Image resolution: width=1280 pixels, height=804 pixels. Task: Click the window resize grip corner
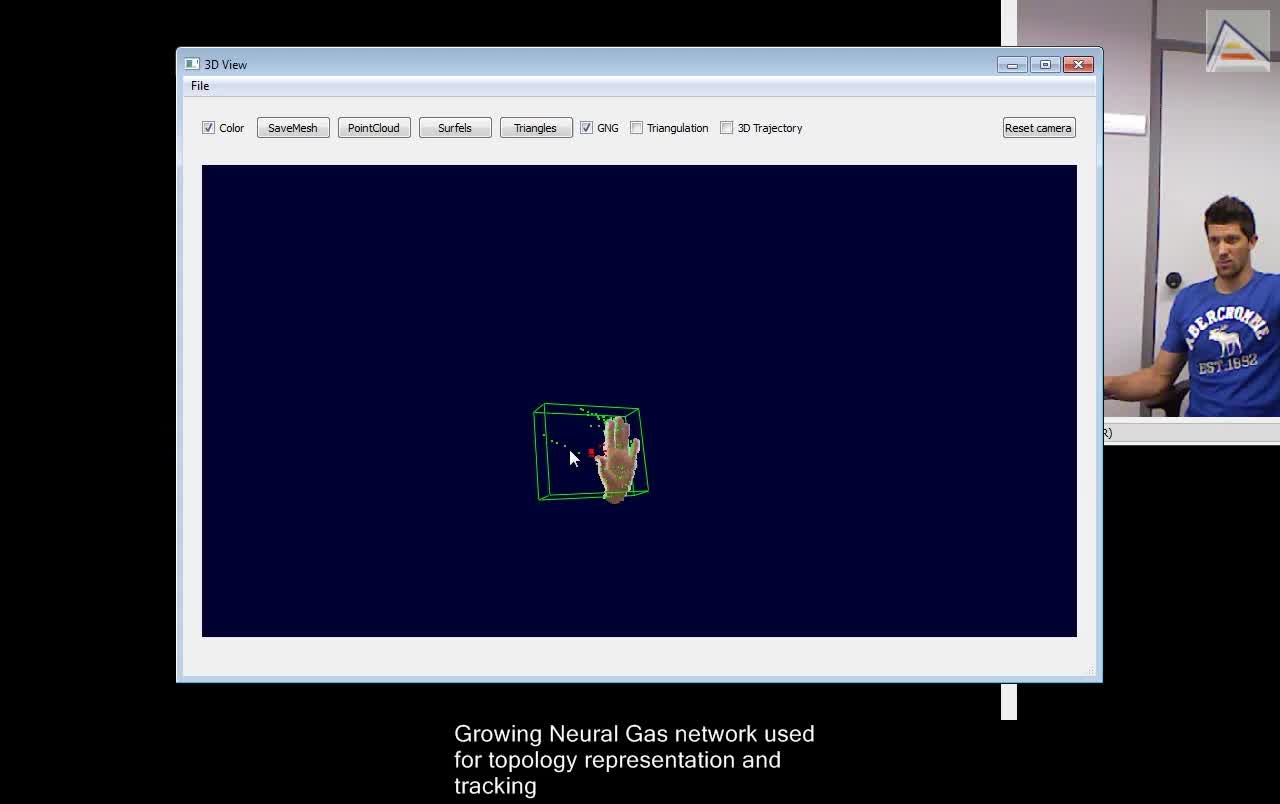tap(1092, 671)
